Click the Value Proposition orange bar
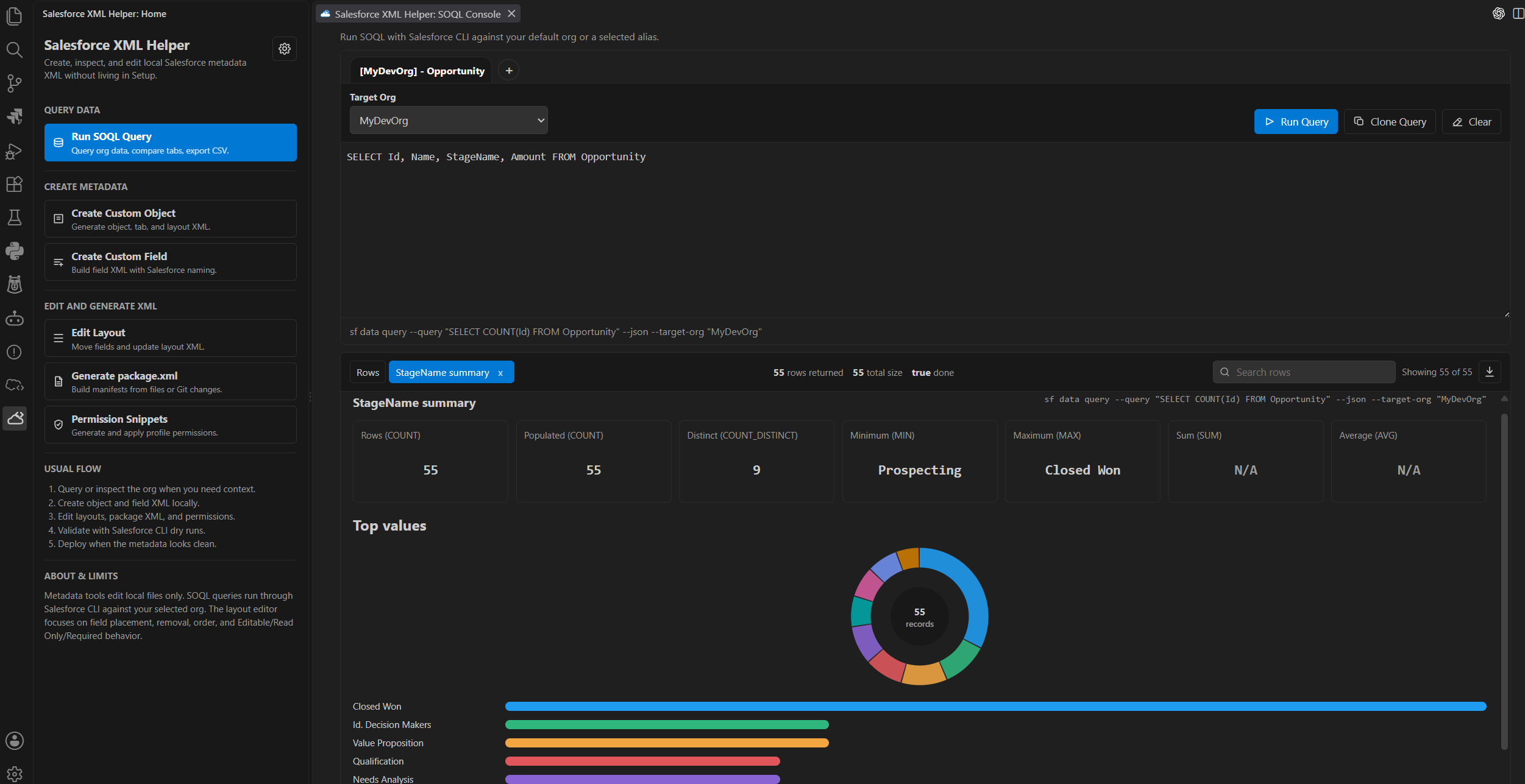Viewport: 1525px width, 784px height. coord(667,743)
